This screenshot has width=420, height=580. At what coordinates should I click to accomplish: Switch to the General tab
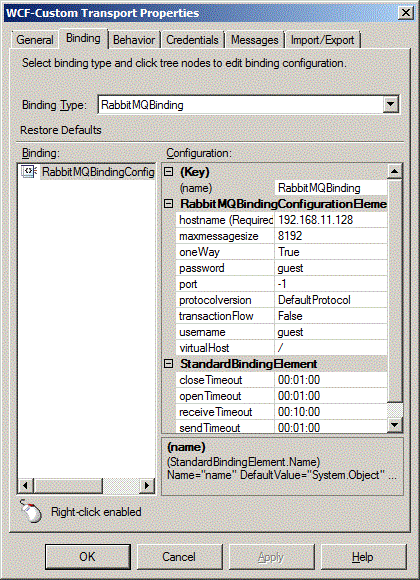point(34,40)
